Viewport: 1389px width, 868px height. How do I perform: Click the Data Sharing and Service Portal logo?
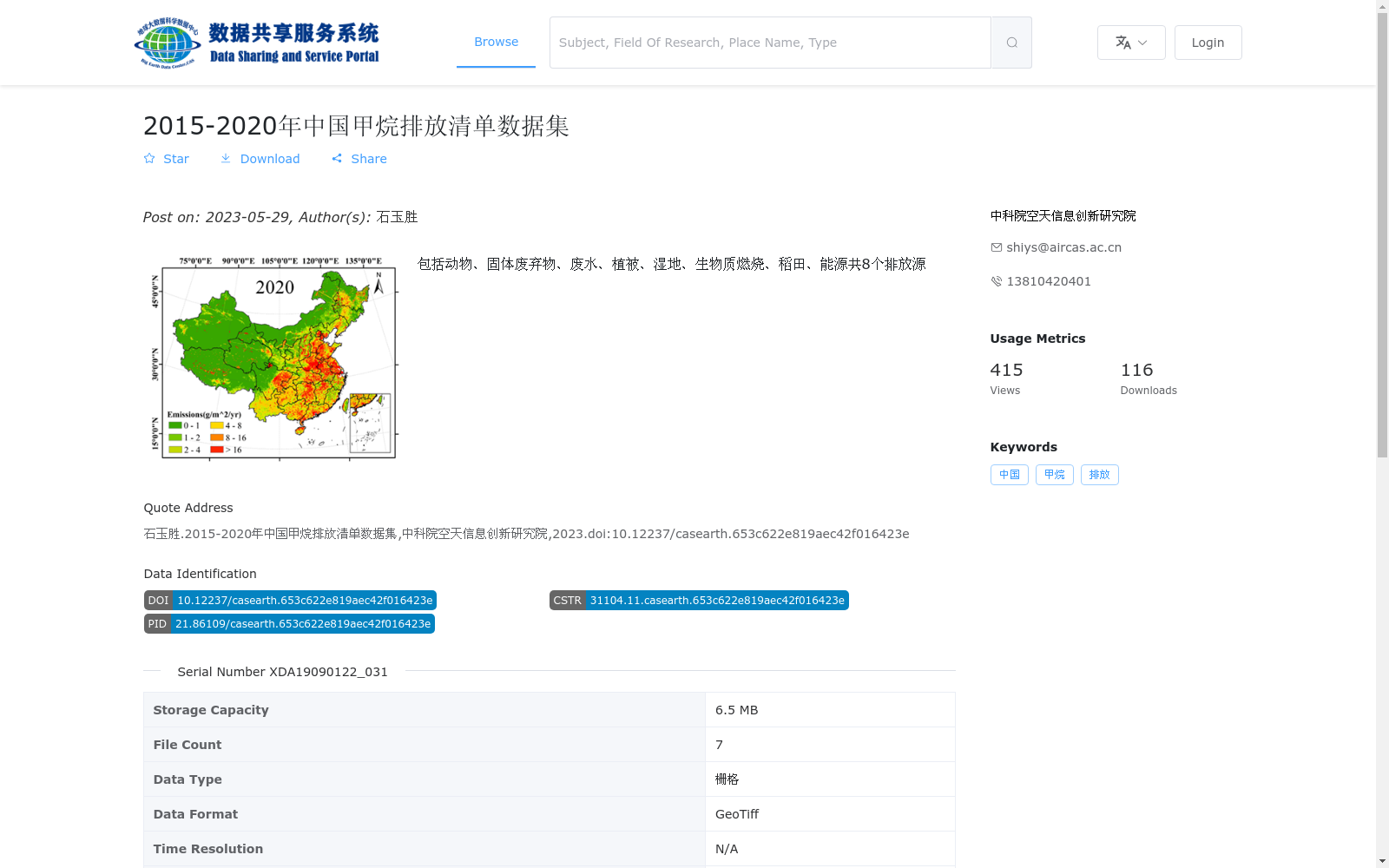[x=257, y=43]
